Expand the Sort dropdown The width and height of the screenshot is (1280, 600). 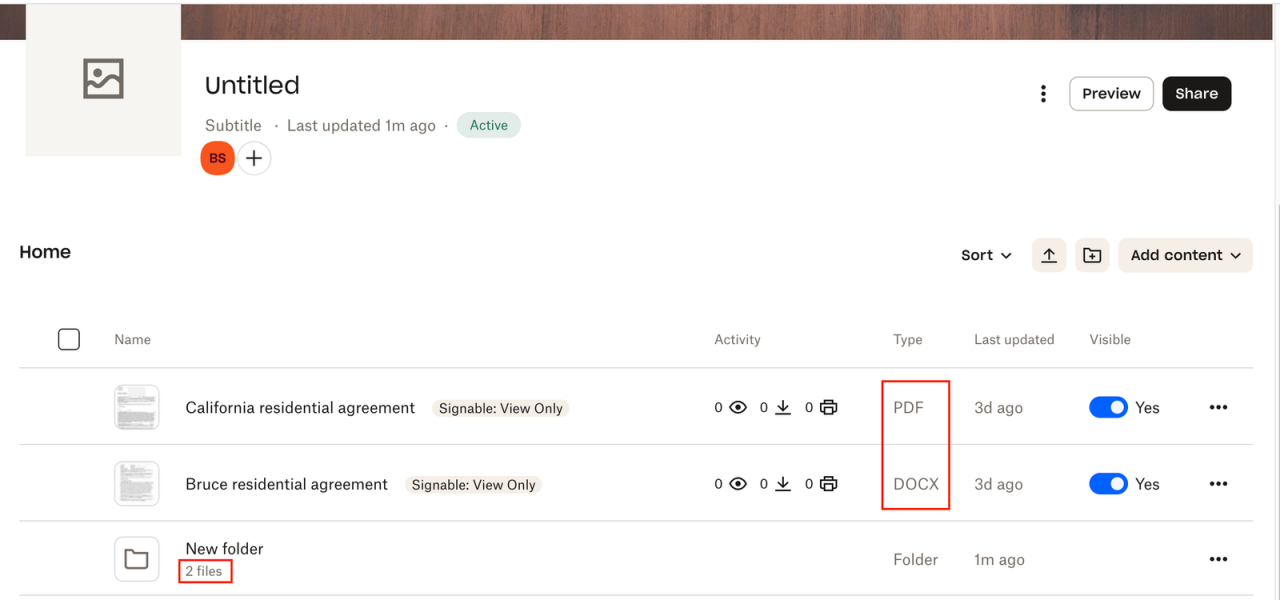tap(986, 255)
